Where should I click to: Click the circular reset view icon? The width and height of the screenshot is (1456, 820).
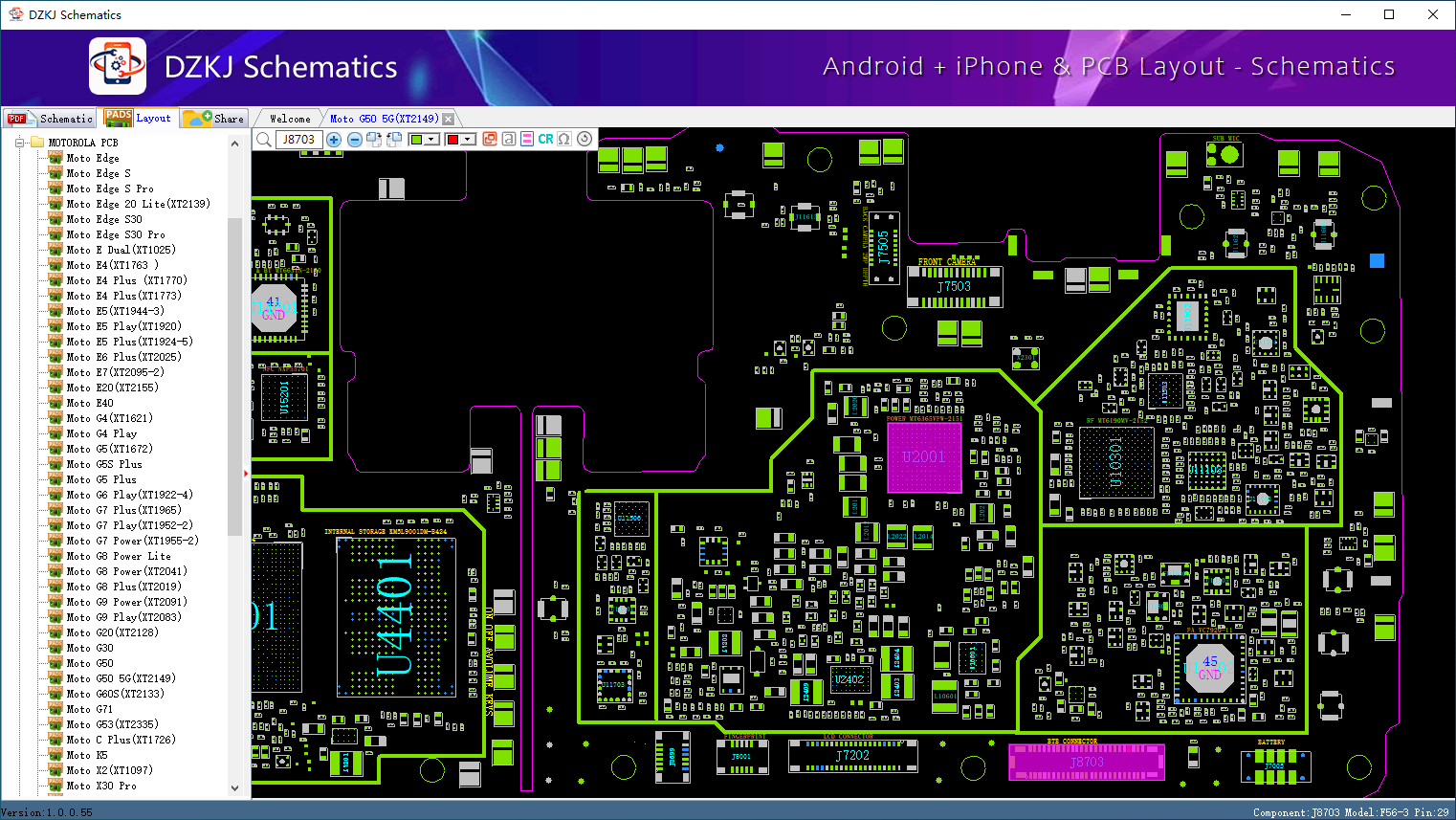pos(585,139)
